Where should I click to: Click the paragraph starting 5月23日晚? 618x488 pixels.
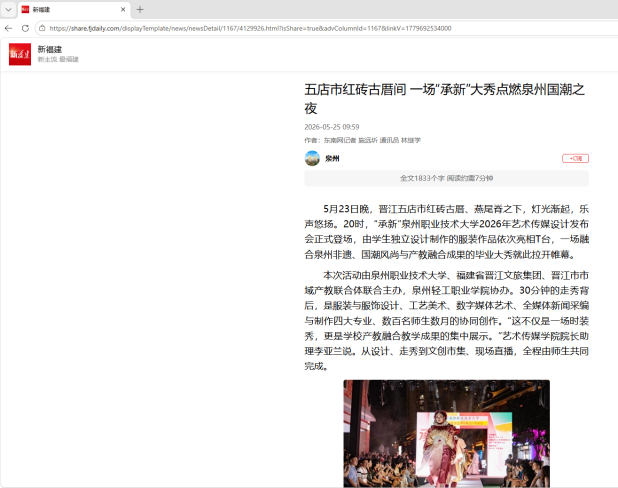pyautogui.click(x=447, y=231)
